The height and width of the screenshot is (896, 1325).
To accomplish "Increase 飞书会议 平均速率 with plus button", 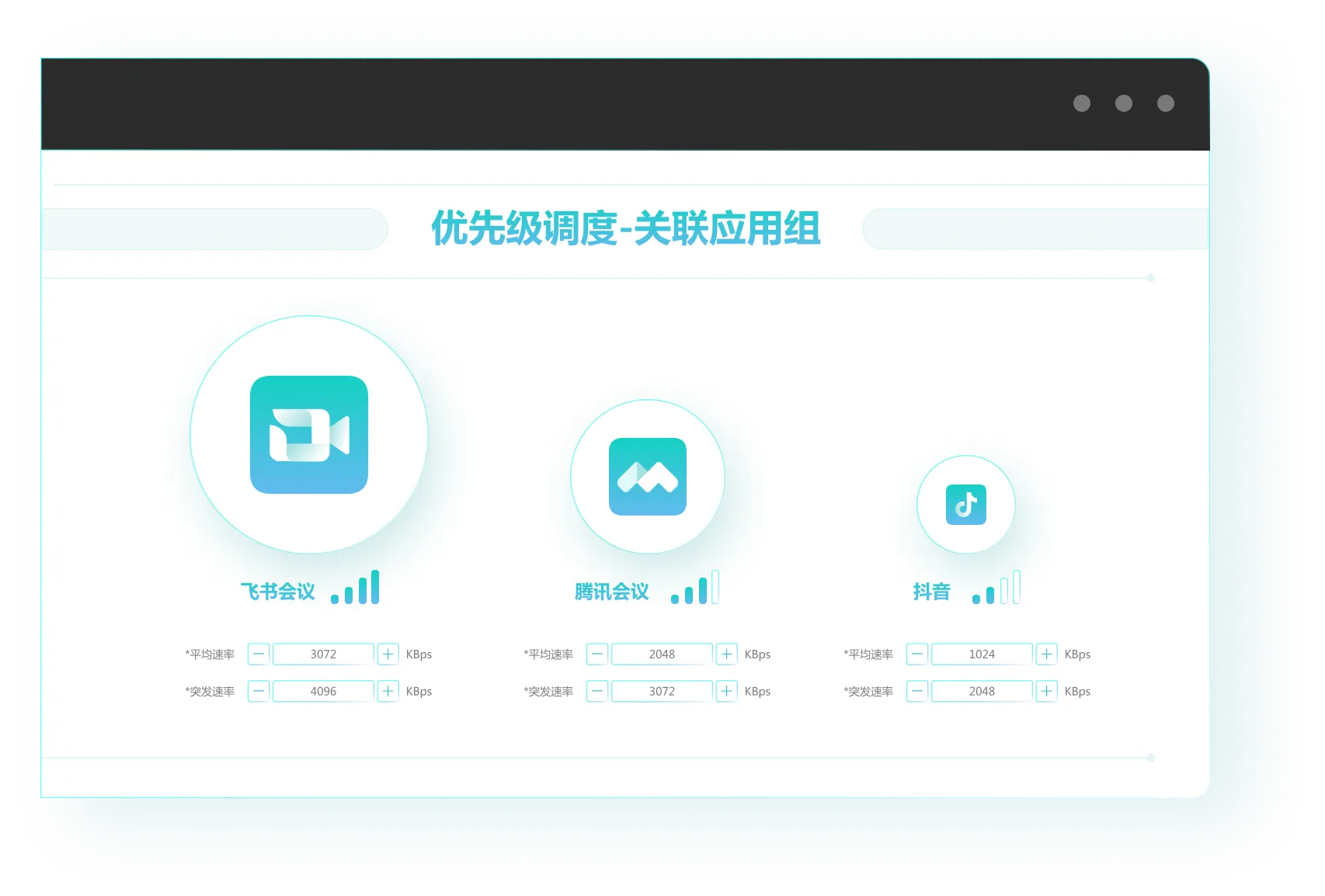I will (388, 655).
